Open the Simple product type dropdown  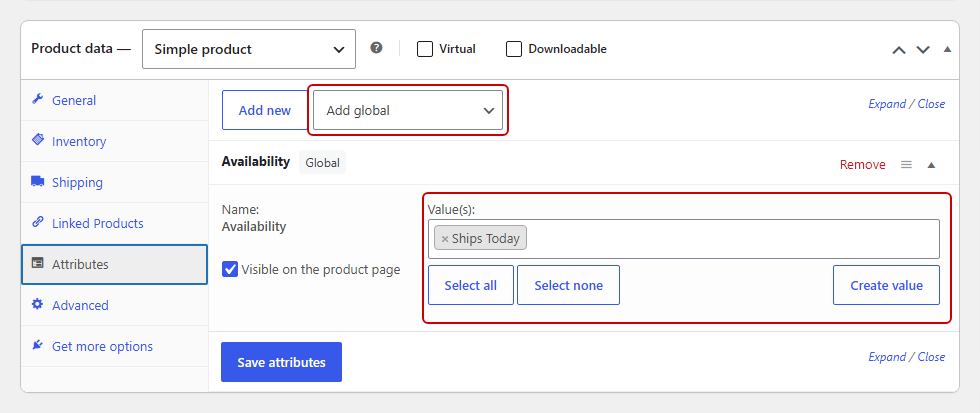(x=249, y=49)
